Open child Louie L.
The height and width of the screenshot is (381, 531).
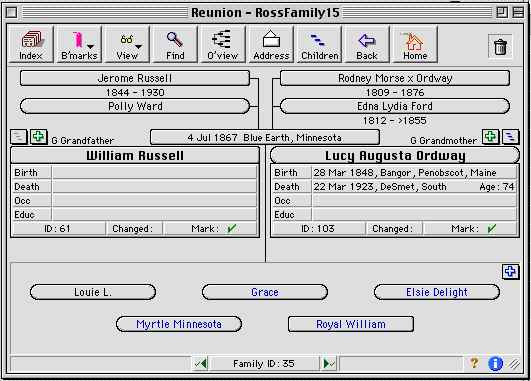pos(93,292)
